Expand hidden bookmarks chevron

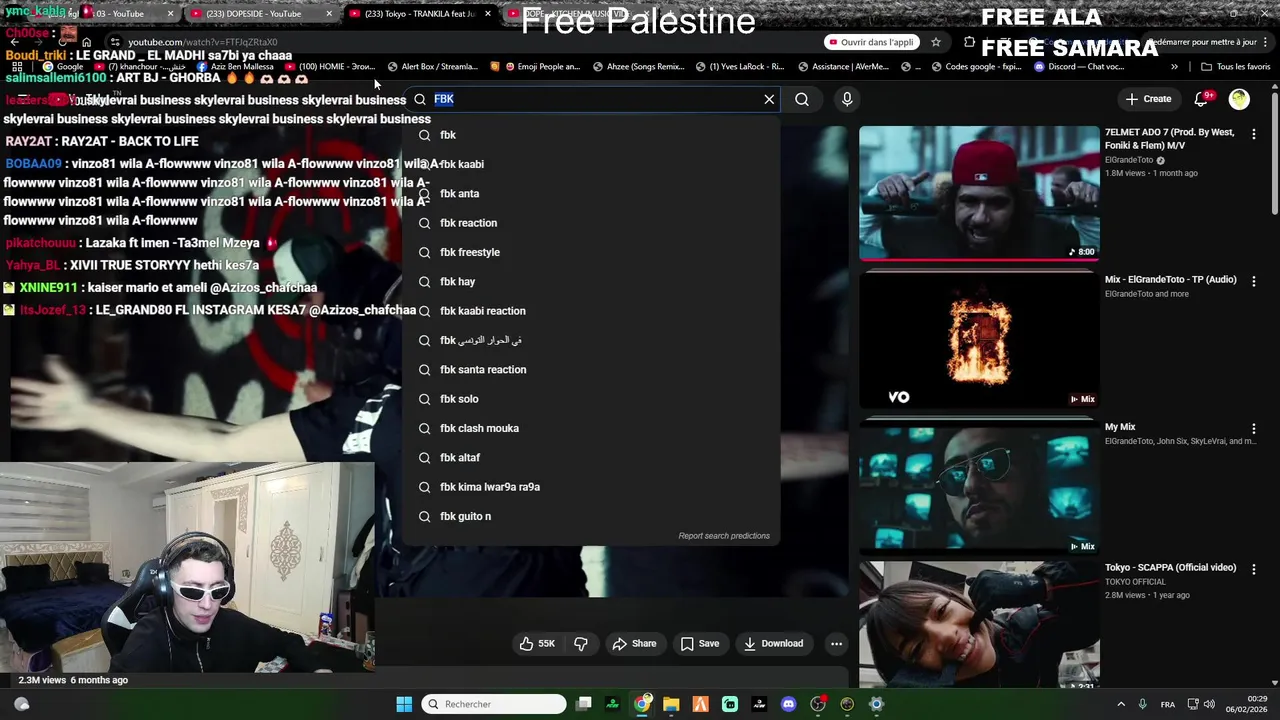tap(1174, 67)
